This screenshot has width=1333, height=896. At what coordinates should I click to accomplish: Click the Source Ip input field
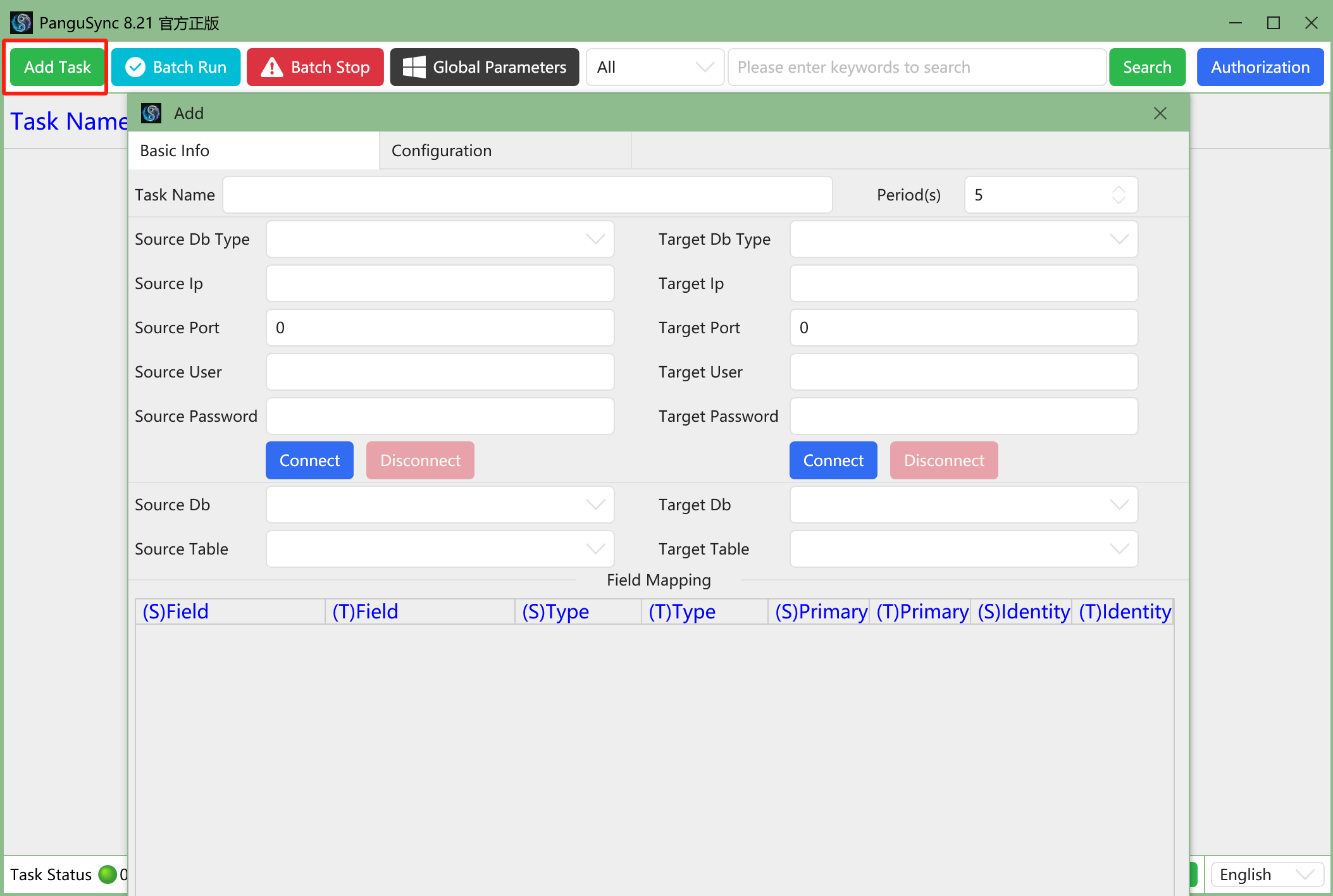coord(440,283)
